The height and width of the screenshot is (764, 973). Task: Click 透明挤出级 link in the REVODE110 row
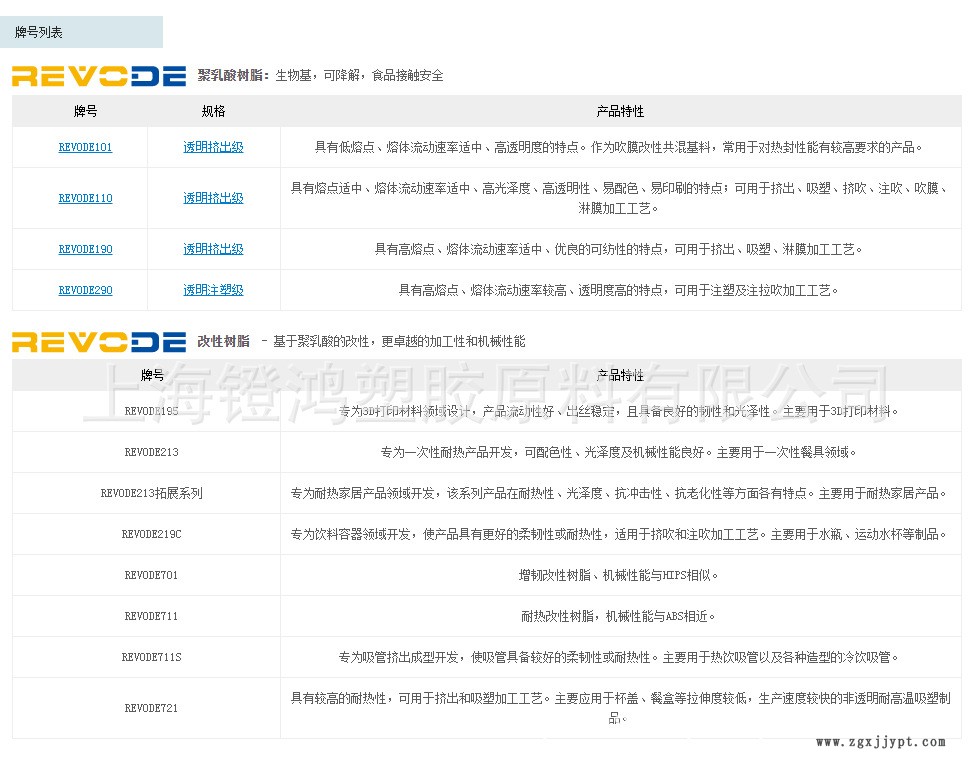(x=213, y=198)
